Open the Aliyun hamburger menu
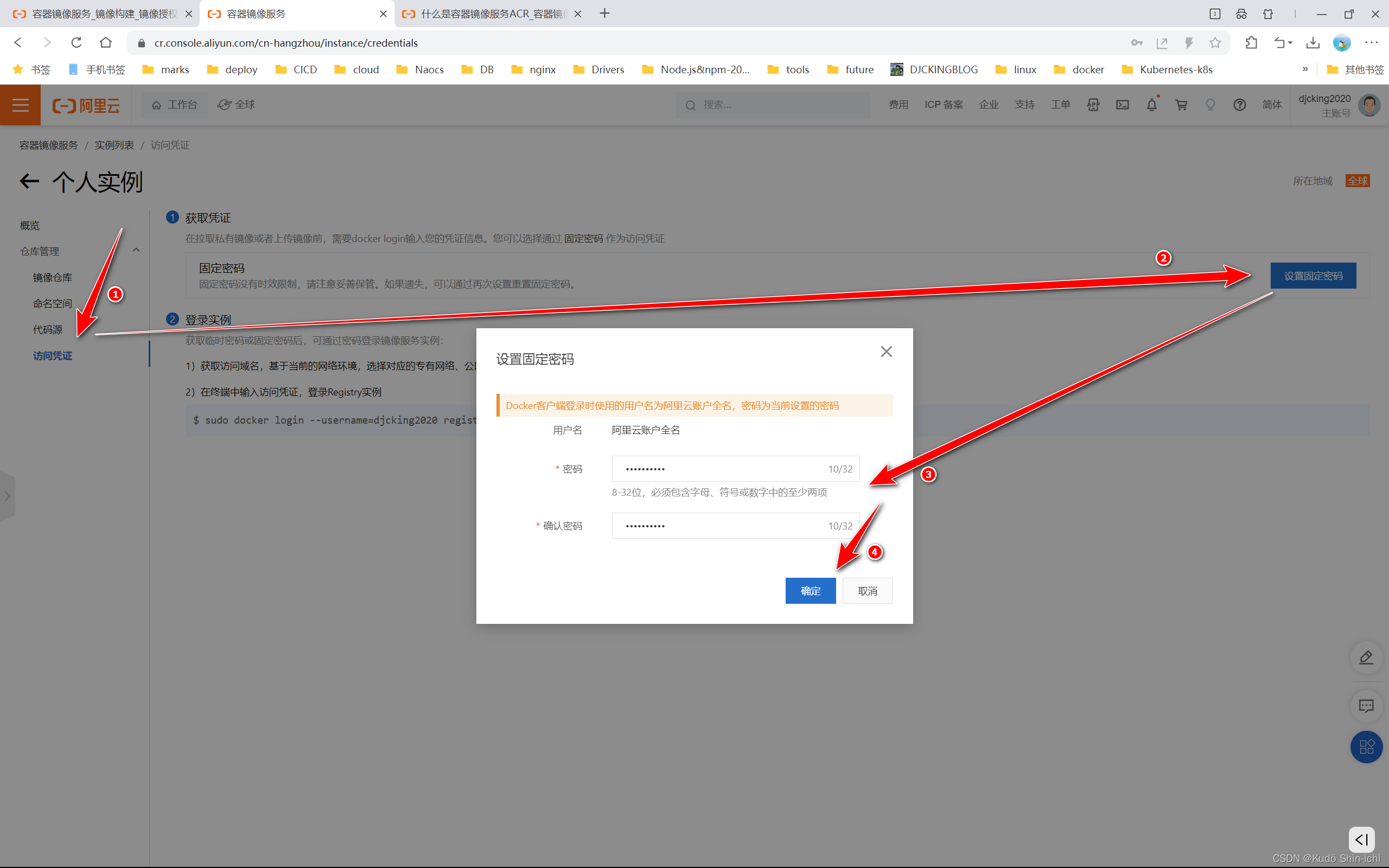The image size is (1389, 868). tap(20, 105)
